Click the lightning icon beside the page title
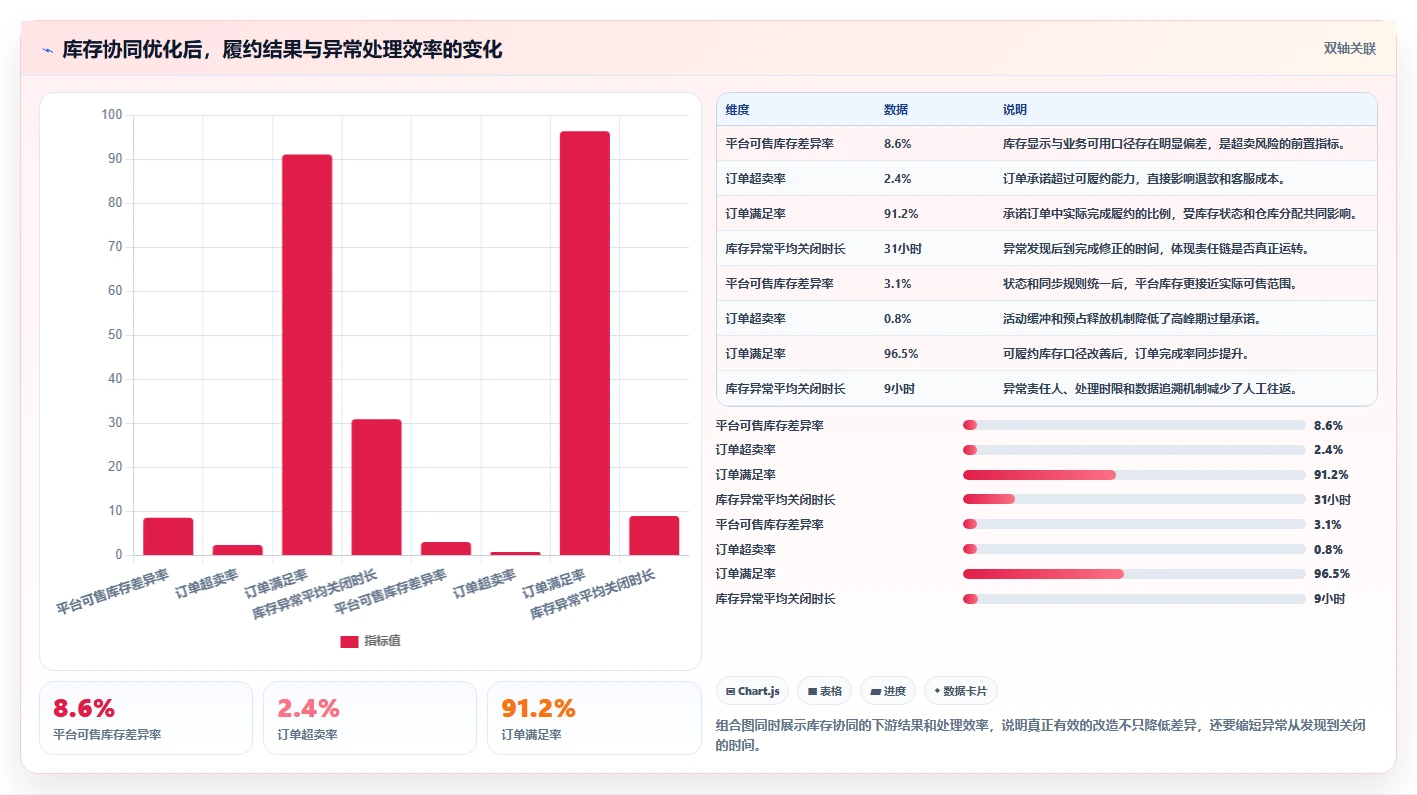 click(47, 50)
